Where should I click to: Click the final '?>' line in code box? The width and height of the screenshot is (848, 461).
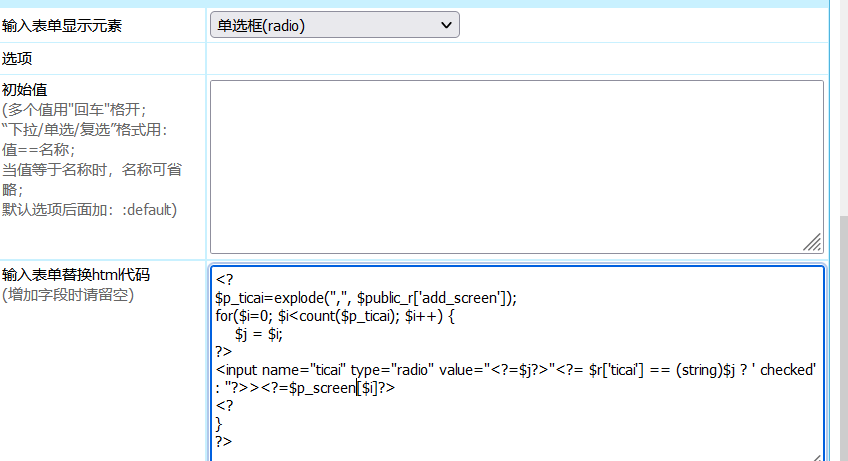(223, 442)
